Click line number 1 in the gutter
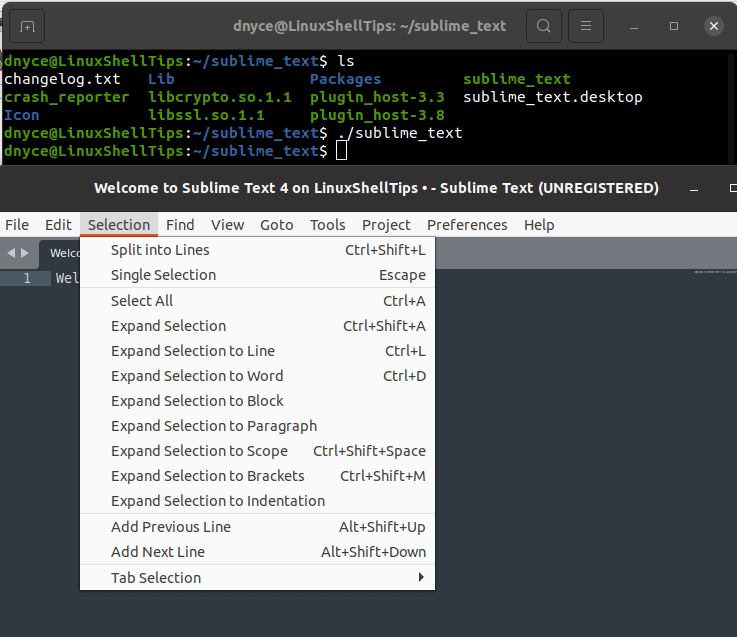This screenshot has width=737, height=637. pos(27,278)
